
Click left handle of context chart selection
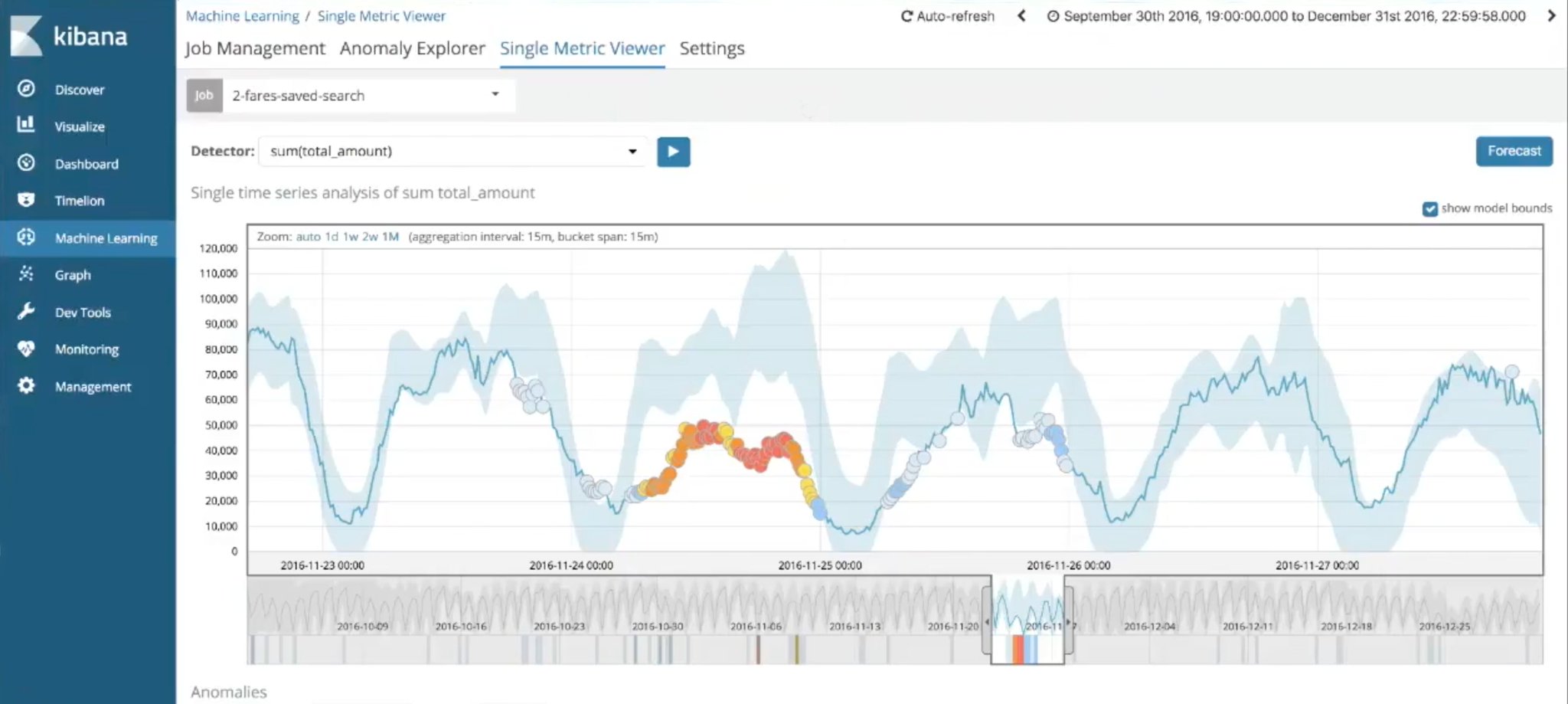pos(987,621)
